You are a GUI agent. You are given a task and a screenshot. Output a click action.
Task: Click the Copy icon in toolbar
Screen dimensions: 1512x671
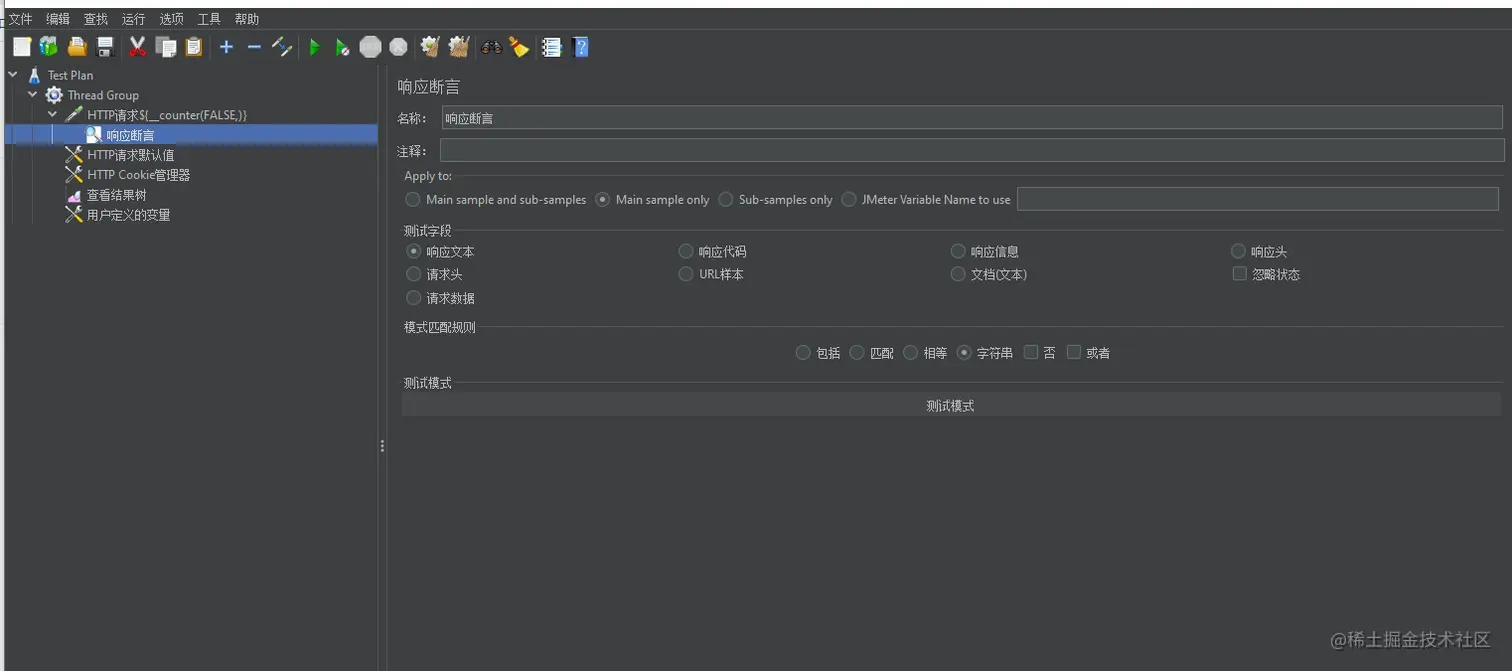pyautogui.click(x=166, y=47)
